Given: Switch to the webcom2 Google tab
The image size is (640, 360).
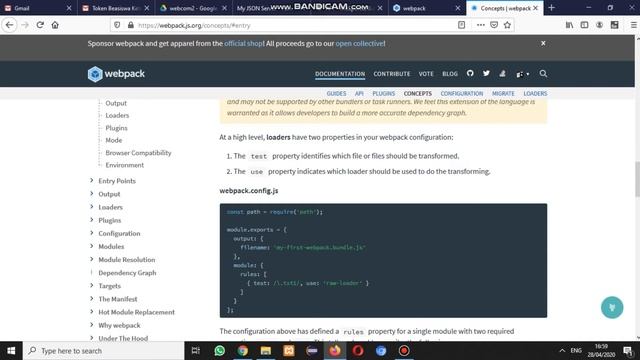Looking at the screenshot, I should [x=193, y=8].
